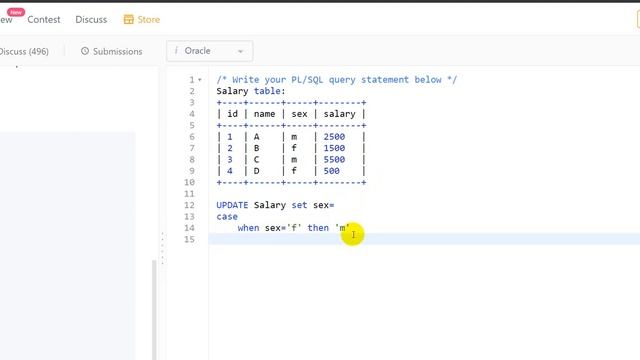This screenshot has height=360, width=640.
Task: Click the 'then' keyword on line 14
Action: pyautogui.click(x=318, y=228)
